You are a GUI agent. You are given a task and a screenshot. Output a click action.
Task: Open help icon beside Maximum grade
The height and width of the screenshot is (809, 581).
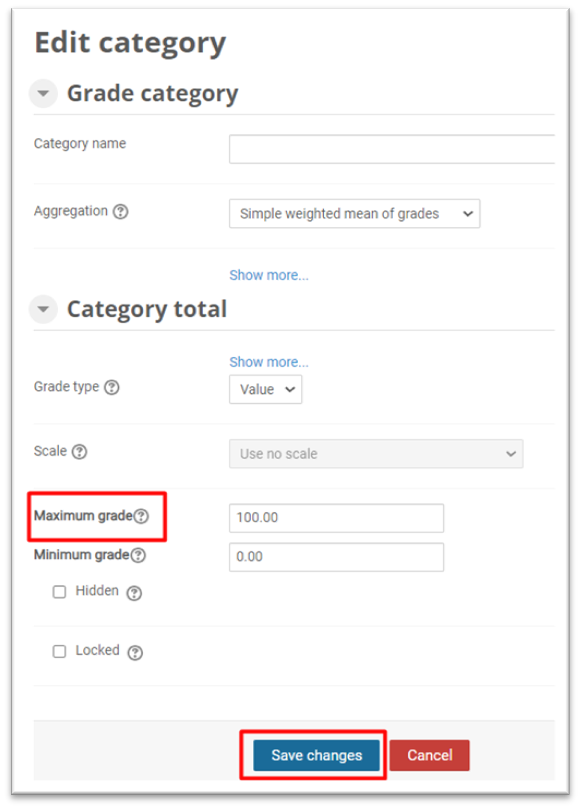click(x=141, y=516)
